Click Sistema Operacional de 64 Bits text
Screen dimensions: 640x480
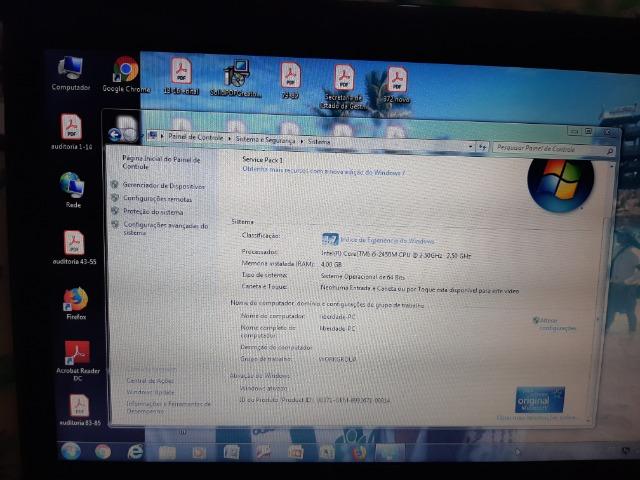pos(362,276)
